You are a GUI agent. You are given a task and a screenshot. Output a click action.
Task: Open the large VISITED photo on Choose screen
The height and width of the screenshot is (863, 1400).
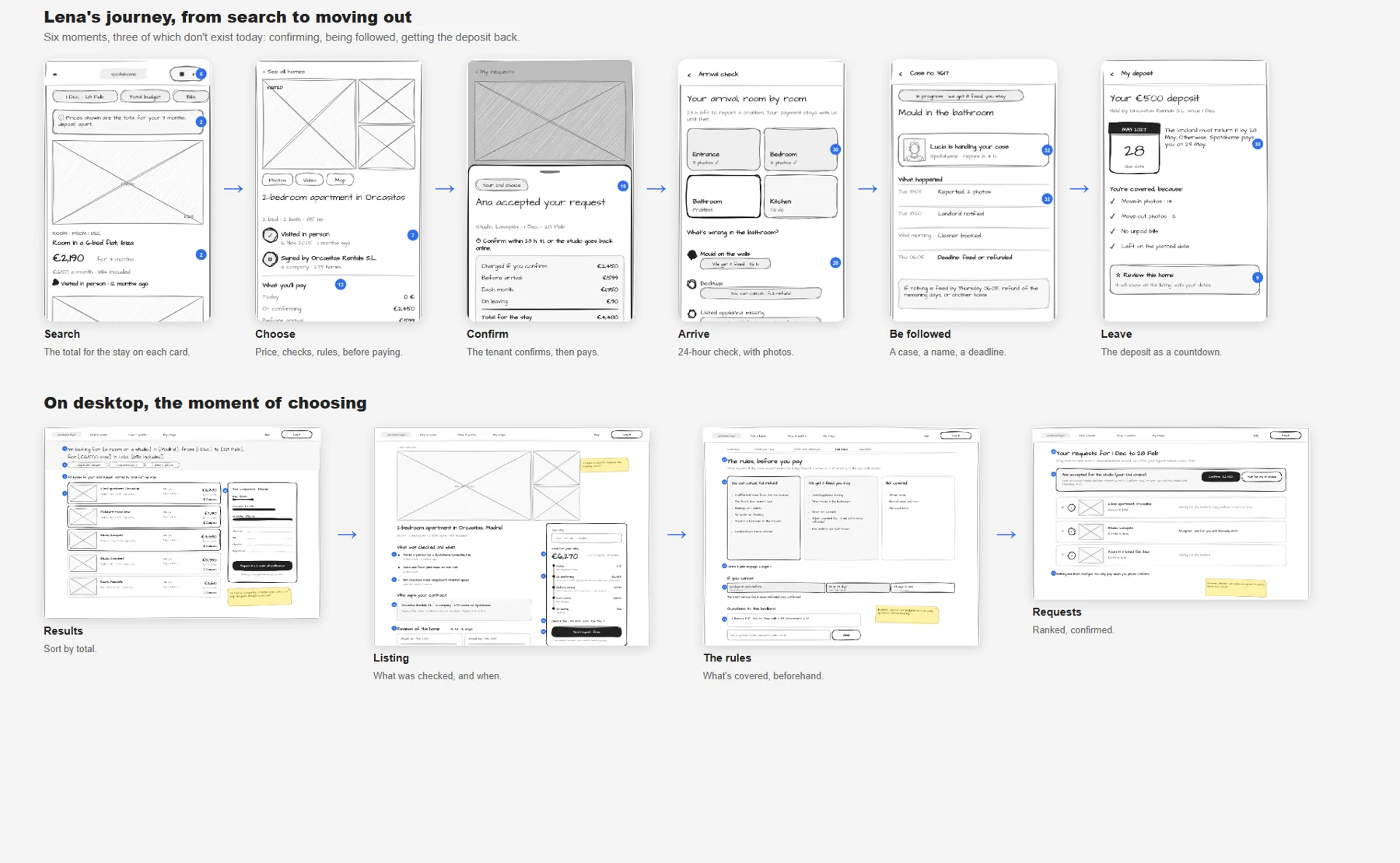310,125
